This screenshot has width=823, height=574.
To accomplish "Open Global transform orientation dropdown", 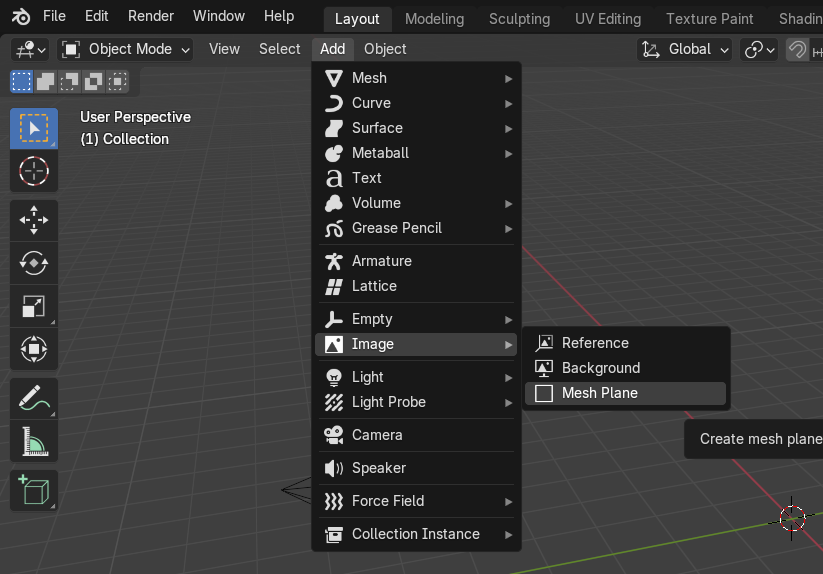I will click(686, 49).
